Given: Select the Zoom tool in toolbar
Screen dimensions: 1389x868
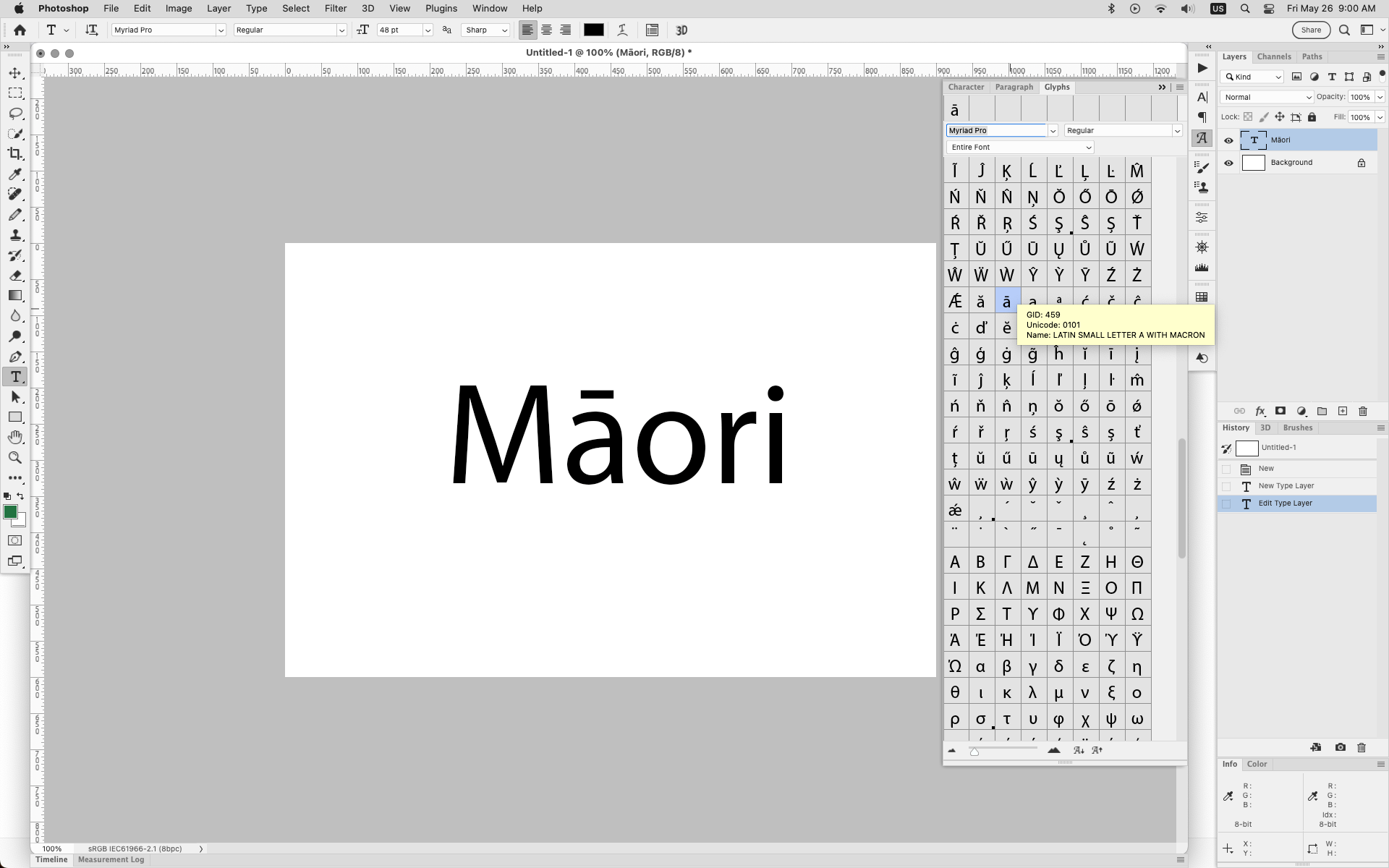Looking at the screenshot, I should 15,458.
